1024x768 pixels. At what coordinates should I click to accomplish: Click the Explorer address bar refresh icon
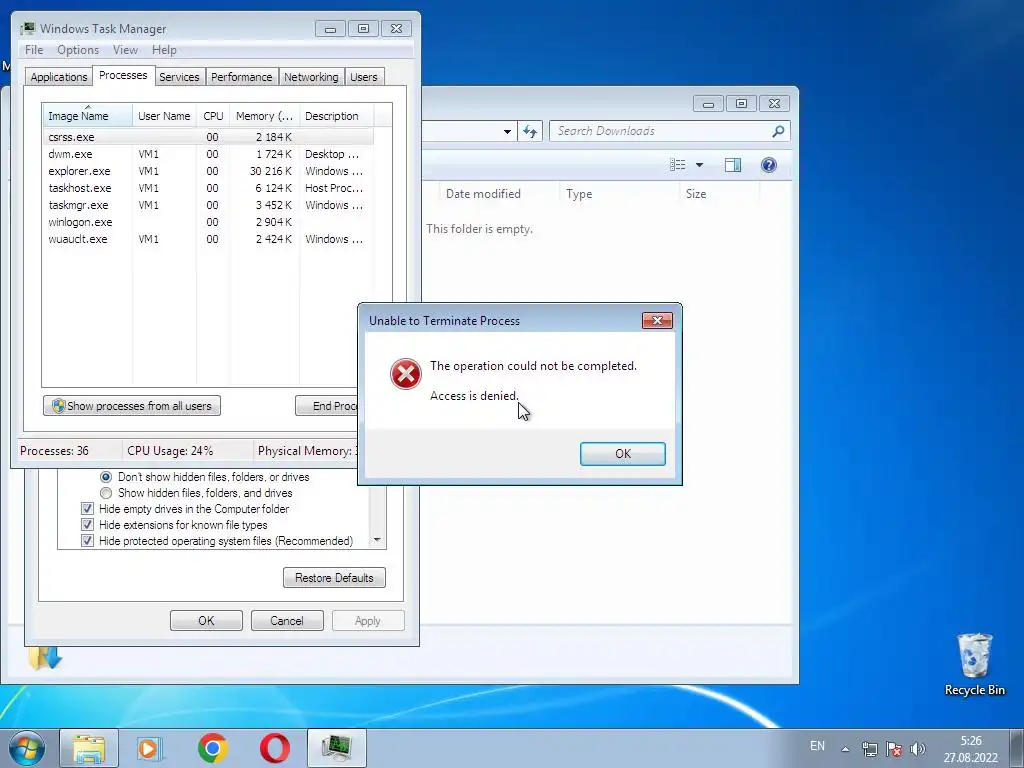530,131
